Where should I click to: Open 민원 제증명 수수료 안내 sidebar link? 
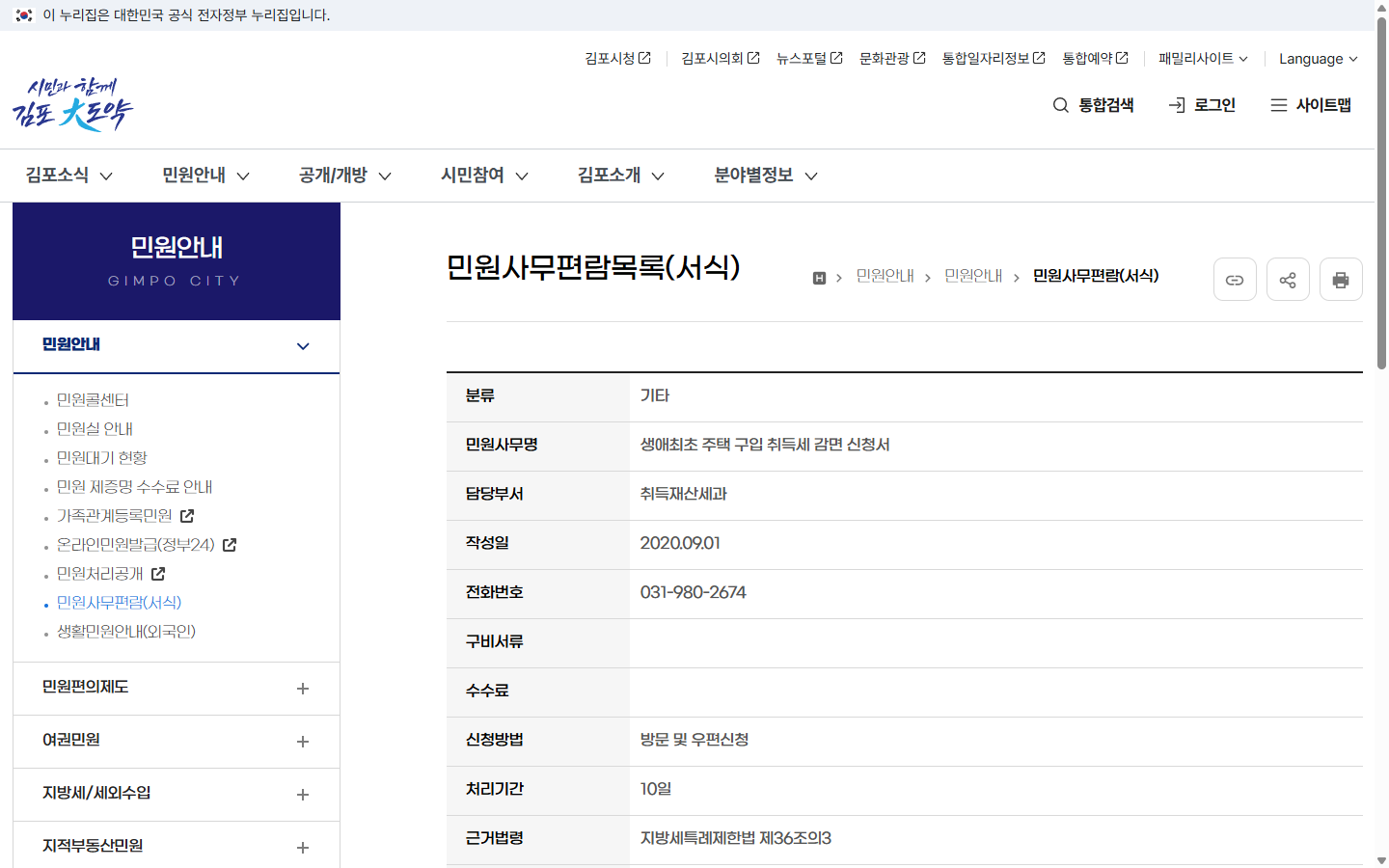tap(134, 487)
